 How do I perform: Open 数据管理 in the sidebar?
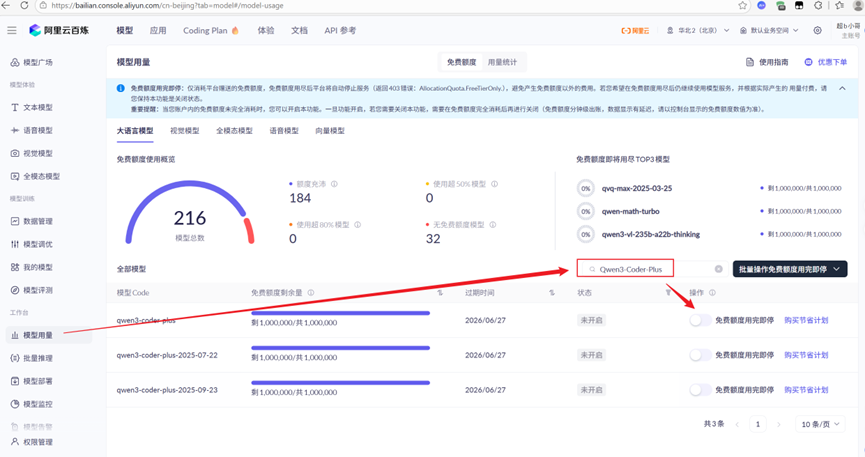click(x=32, y=221)
